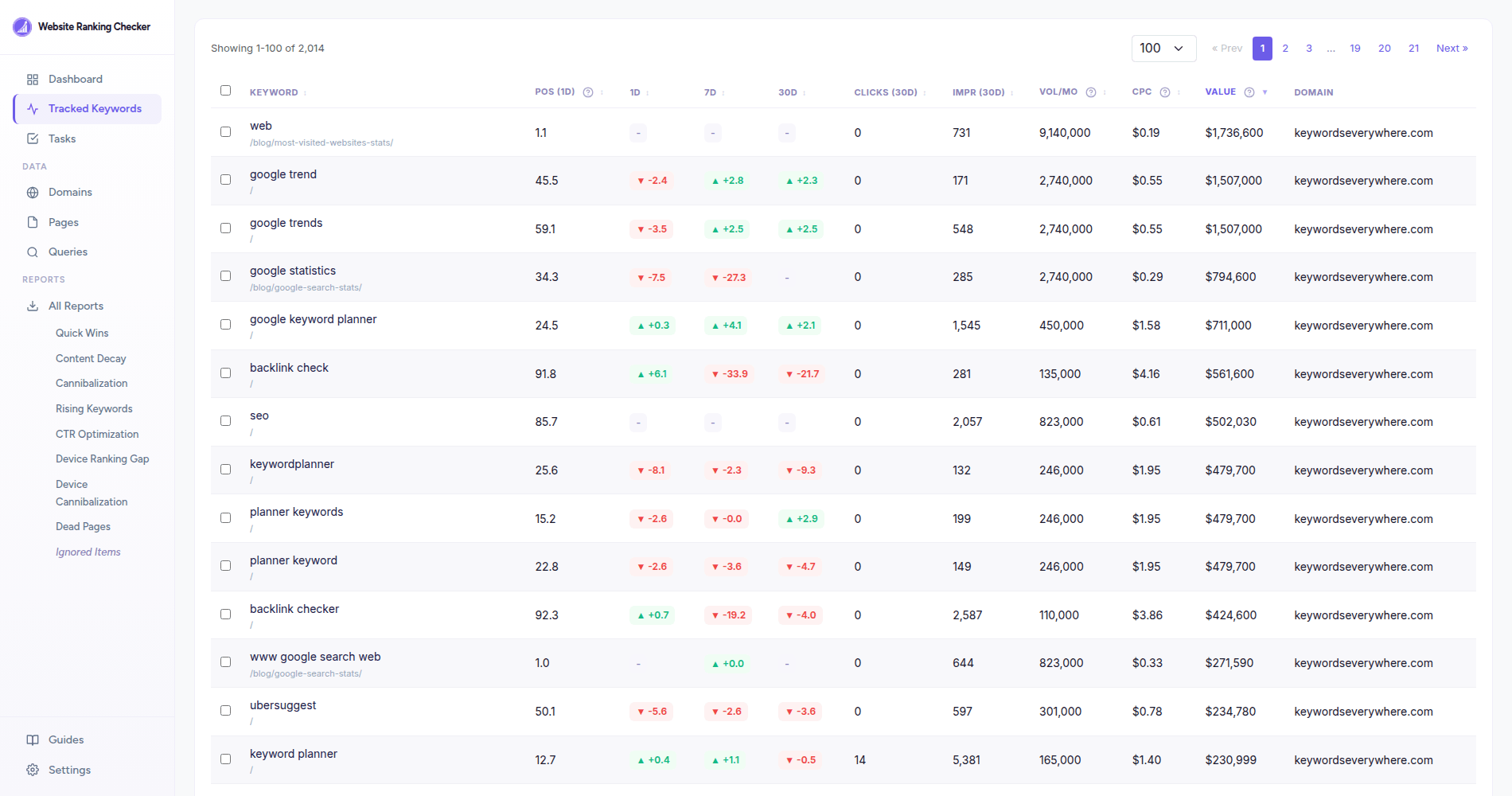Click the POS (1D) help icon
The height and width of the screenshot is (796, 1512).
(588, 92)
